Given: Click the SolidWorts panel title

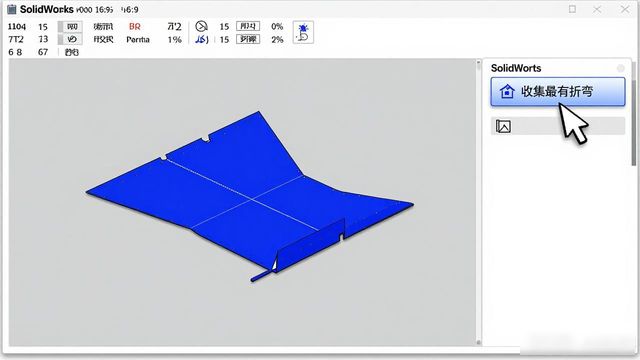Looking at the screenshot, I should (x=516, y=68).
